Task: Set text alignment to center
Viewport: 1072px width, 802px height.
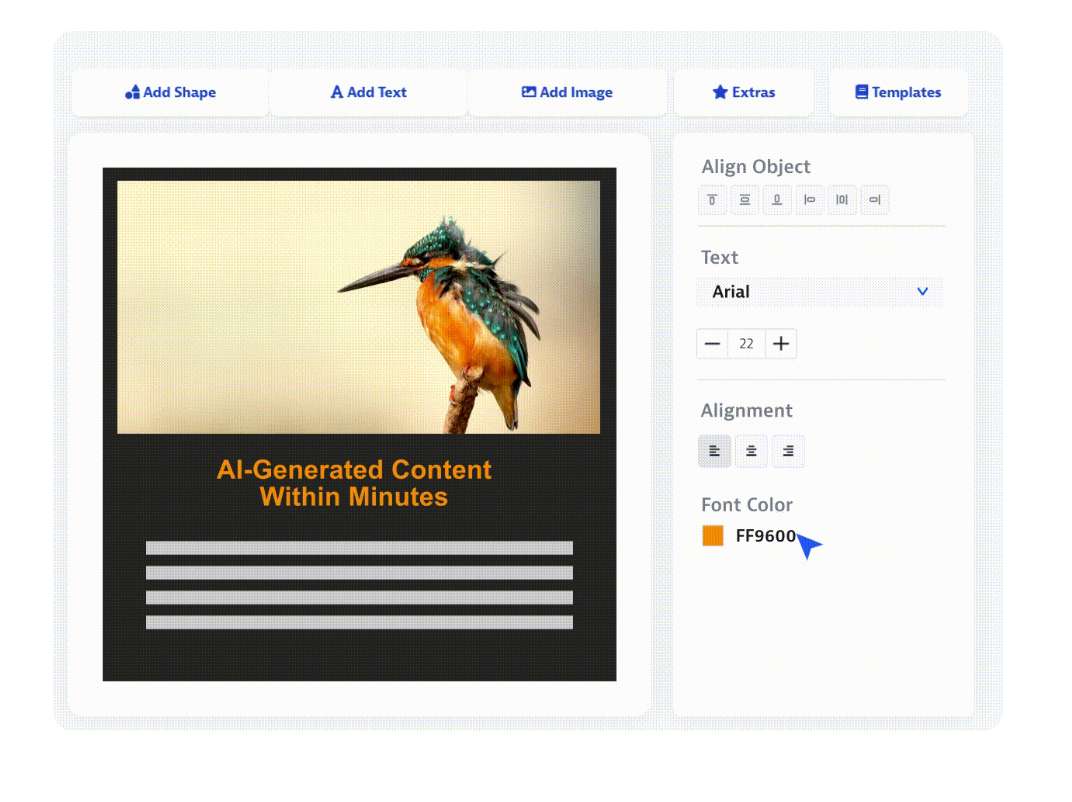Action: (x=751, y=452)
